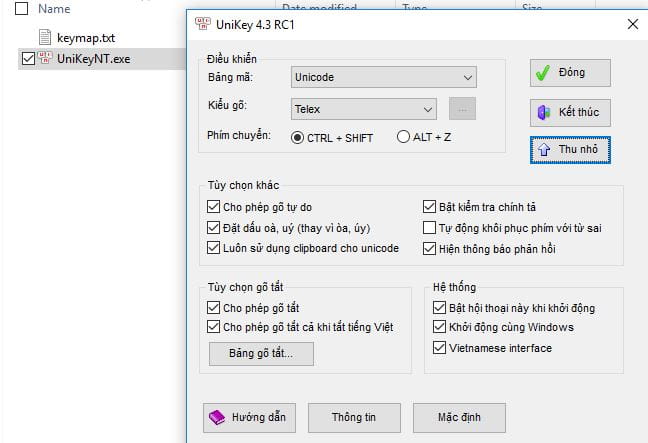Expand the Kiểu gõ Telex dropdown

364,108
